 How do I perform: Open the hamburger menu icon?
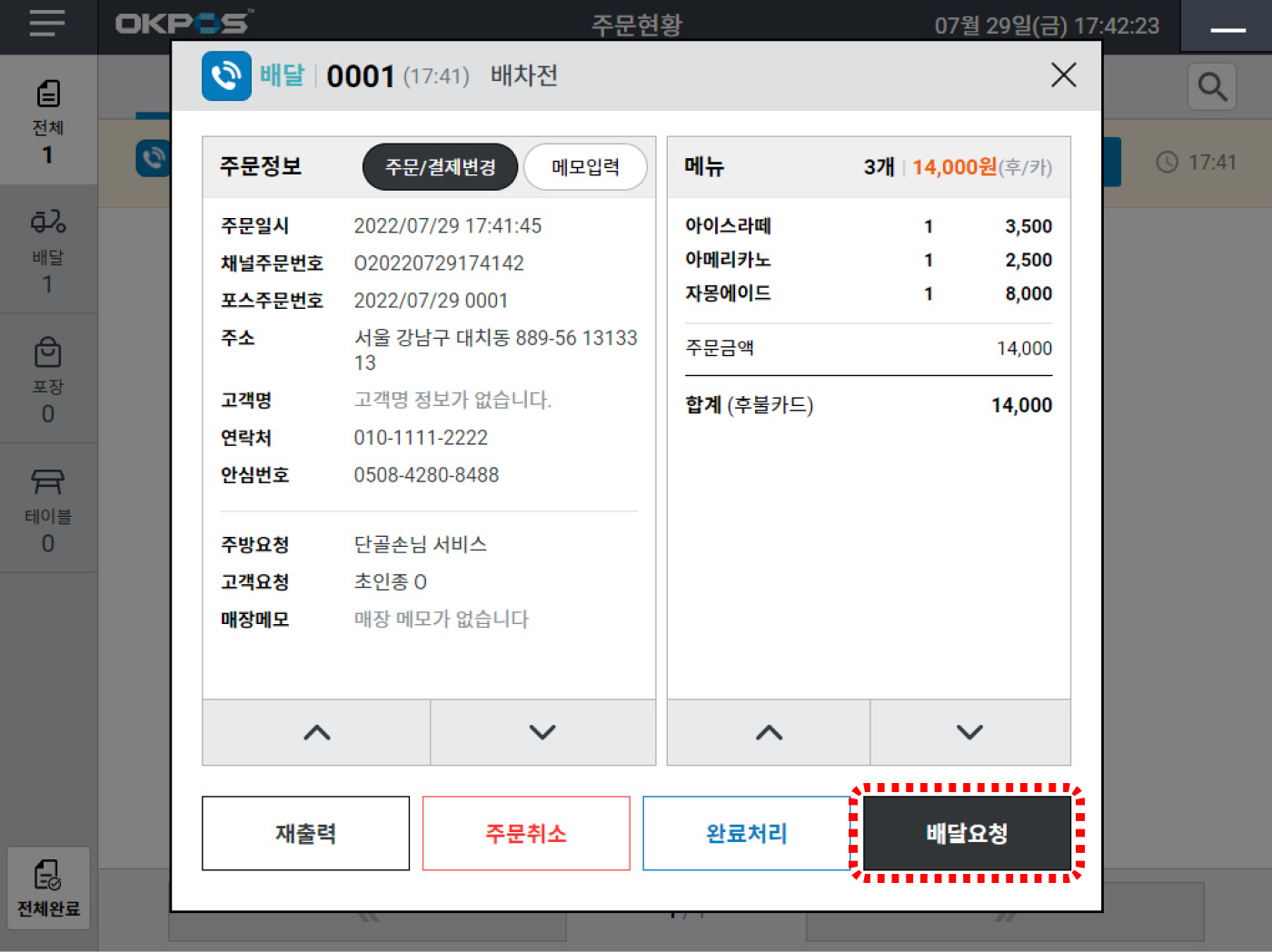click(x=47, y=24)
